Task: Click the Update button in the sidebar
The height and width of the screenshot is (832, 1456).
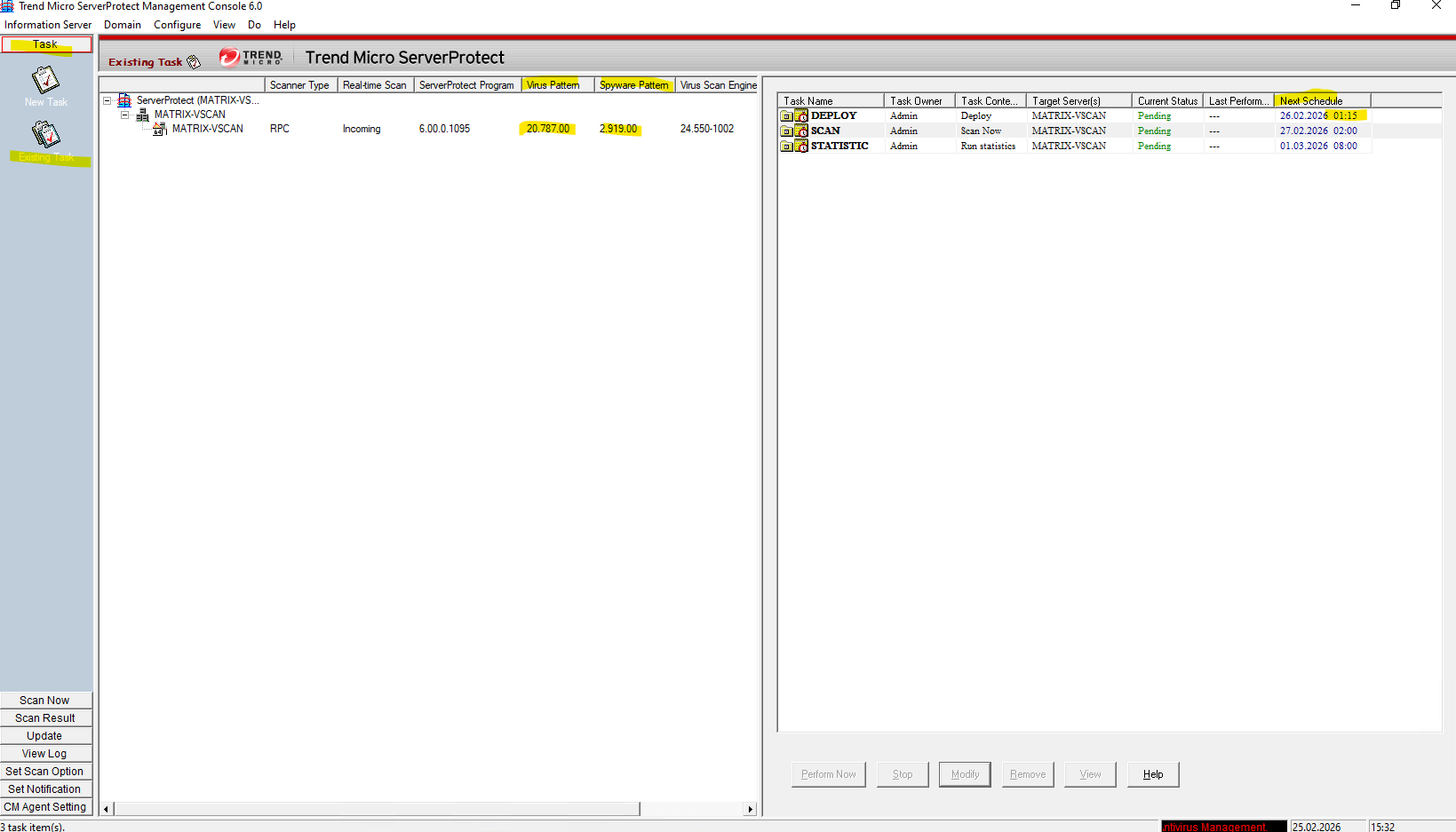Action: (x=44, y=736)
